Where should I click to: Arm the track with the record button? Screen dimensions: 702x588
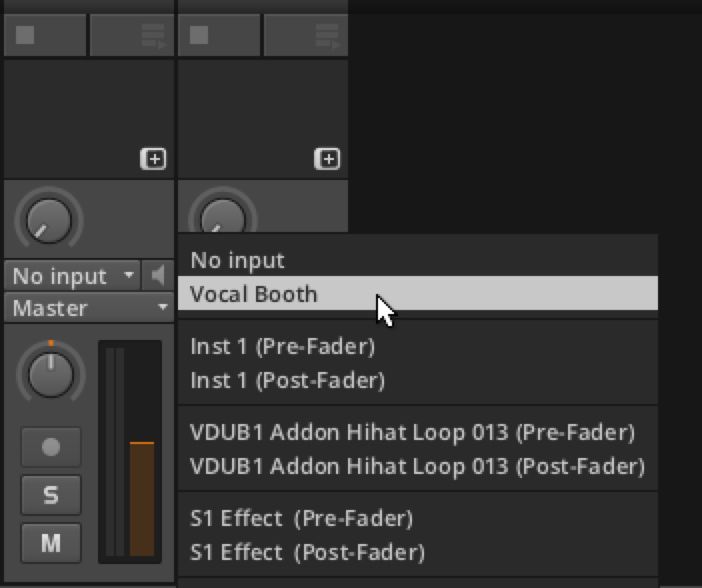coord(51,447)
